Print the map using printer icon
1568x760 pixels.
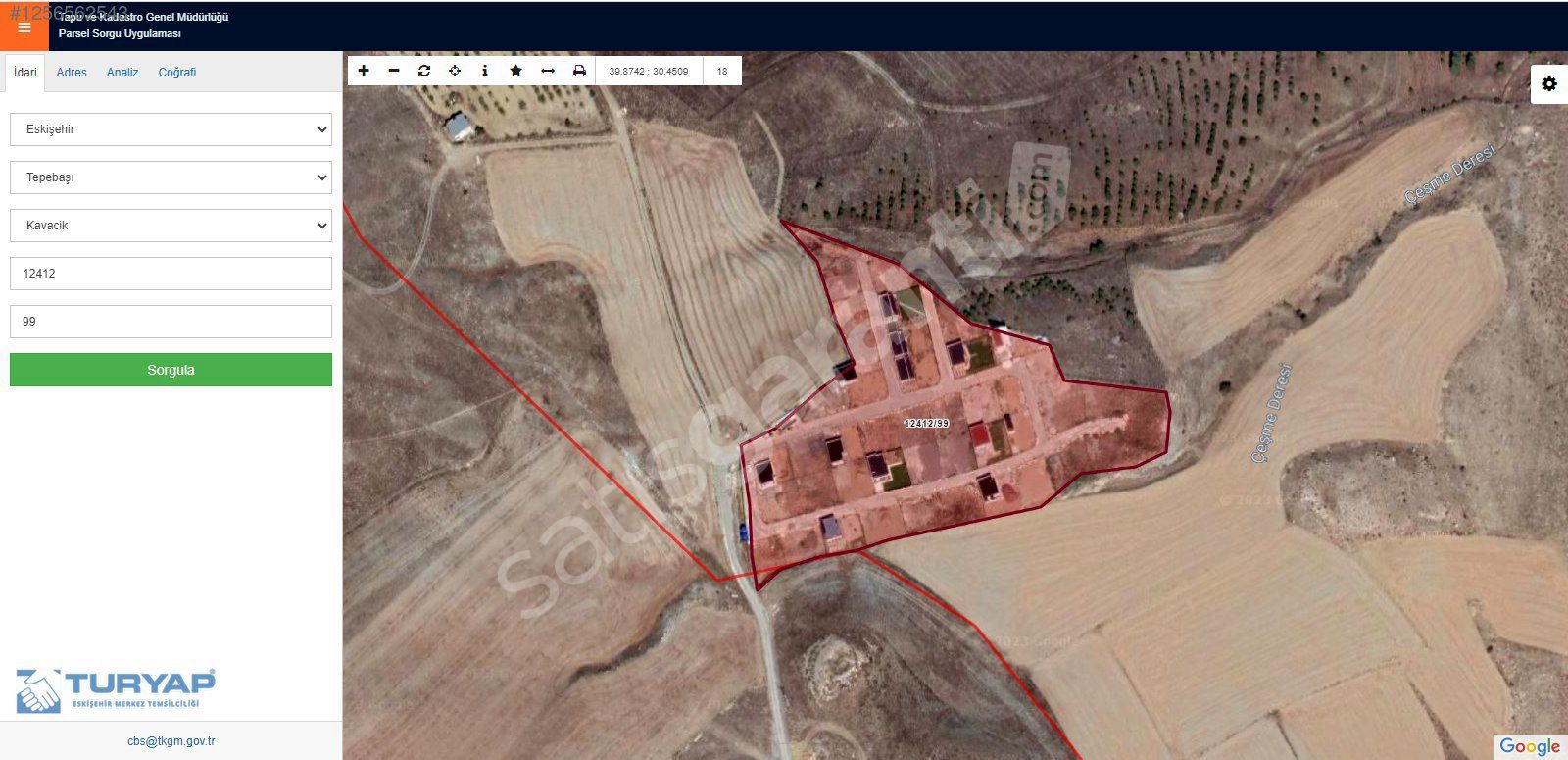coord(579,71)
